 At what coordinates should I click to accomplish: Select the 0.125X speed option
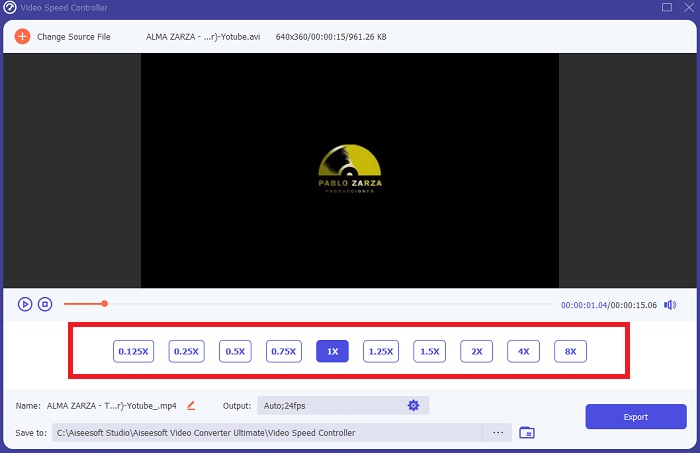pyautogui.click(x=133, y=351)
